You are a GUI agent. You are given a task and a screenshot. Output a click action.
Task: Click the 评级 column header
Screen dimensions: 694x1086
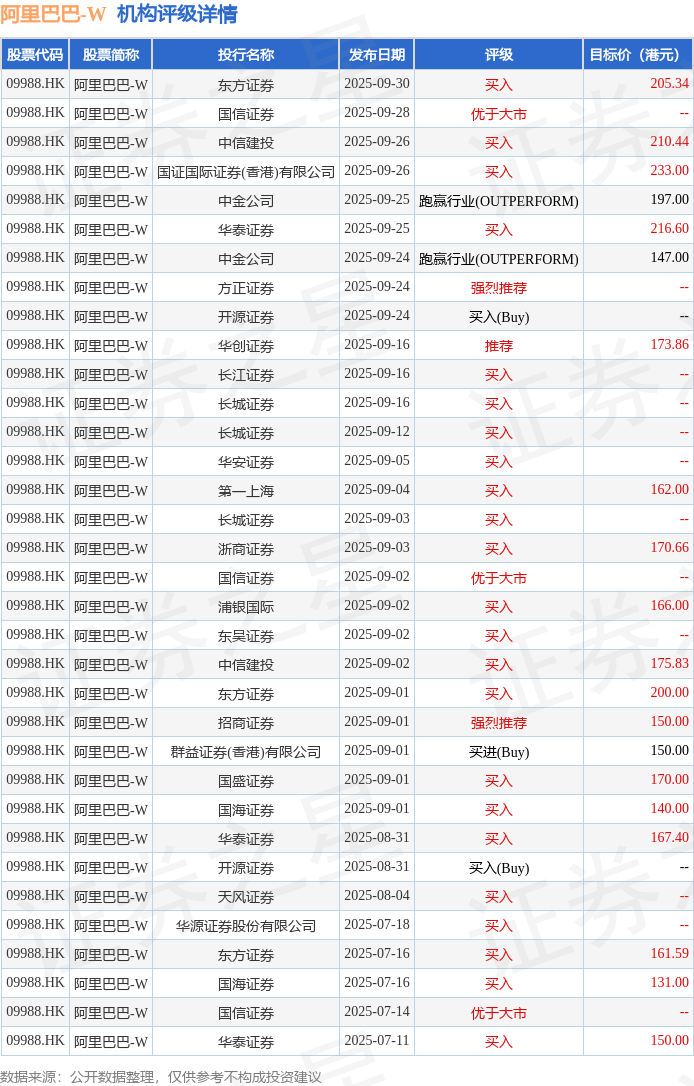pos(499,55)
